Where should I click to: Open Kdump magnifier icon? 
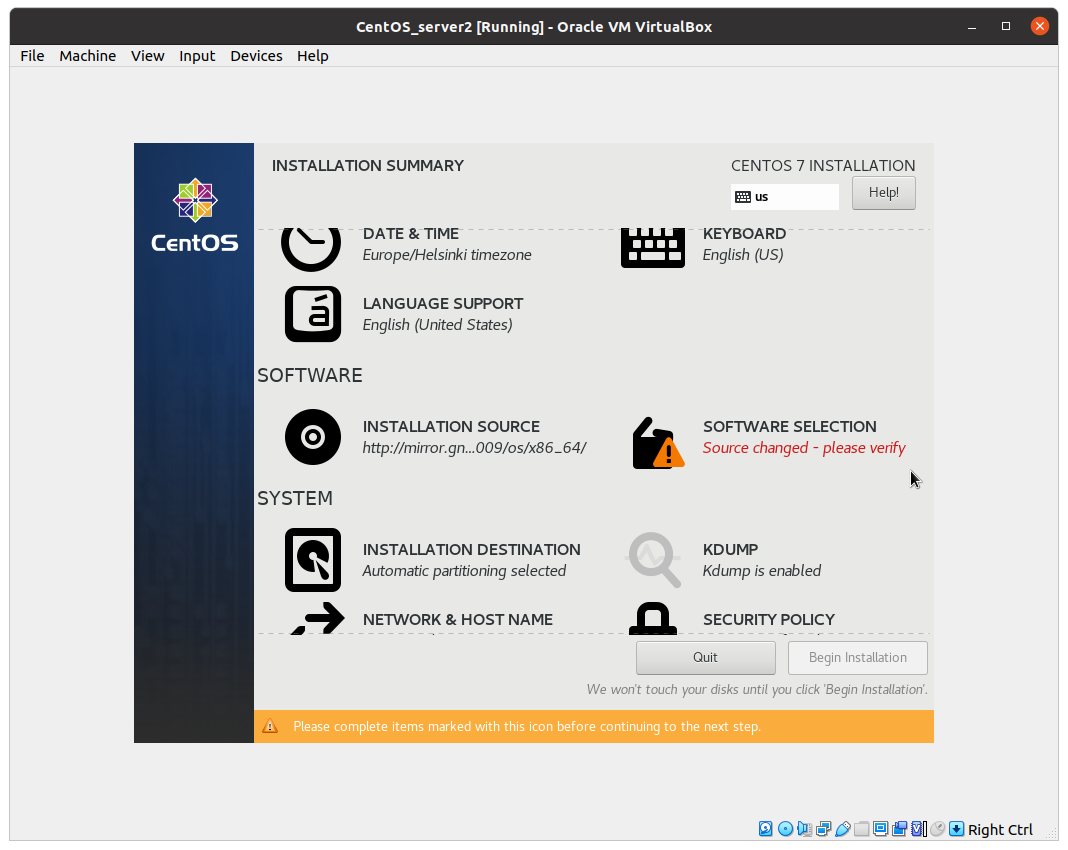pos(654,559)
